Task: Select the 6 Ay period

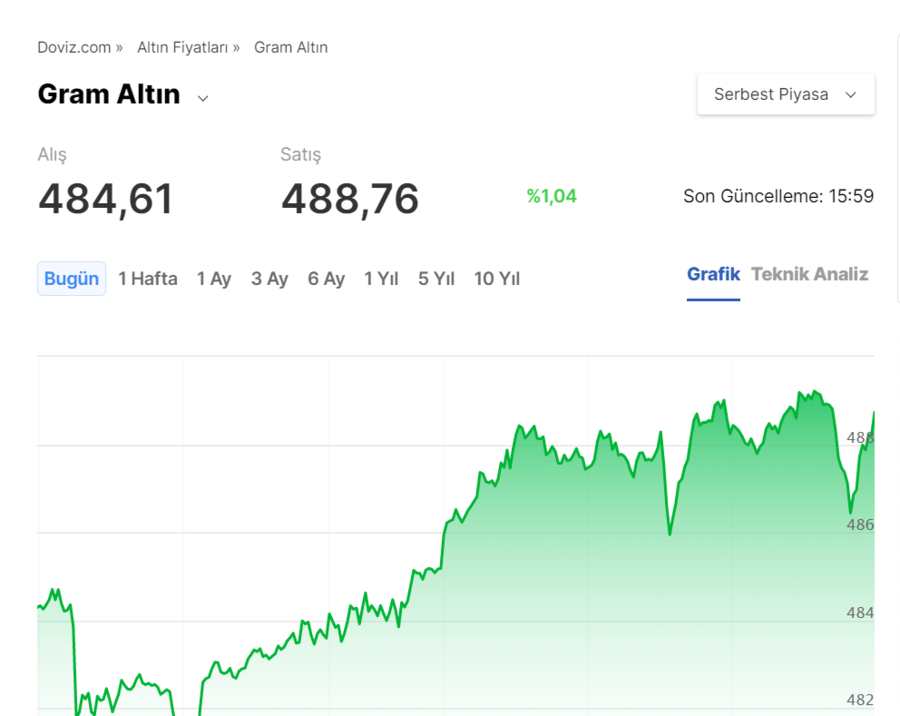Action: pos(326,278)
